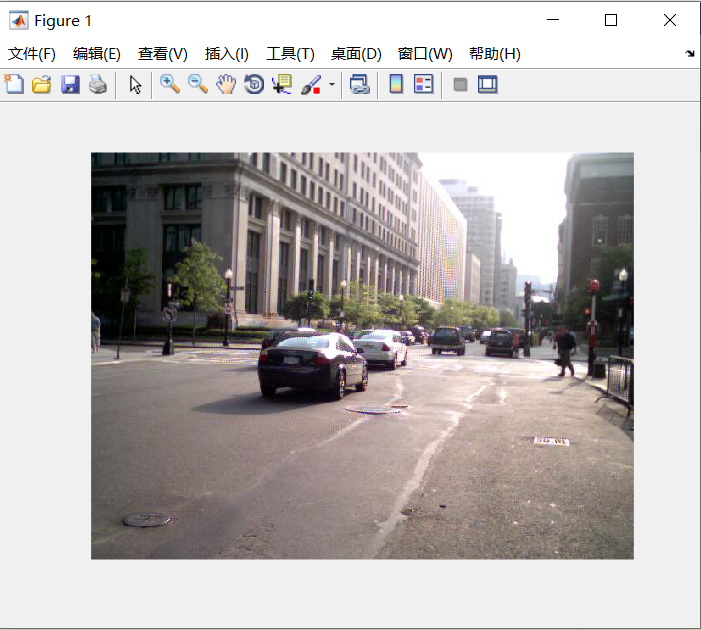Open the 文件(F) menu
Screen dimensions: 701x630
coord(32,54)
